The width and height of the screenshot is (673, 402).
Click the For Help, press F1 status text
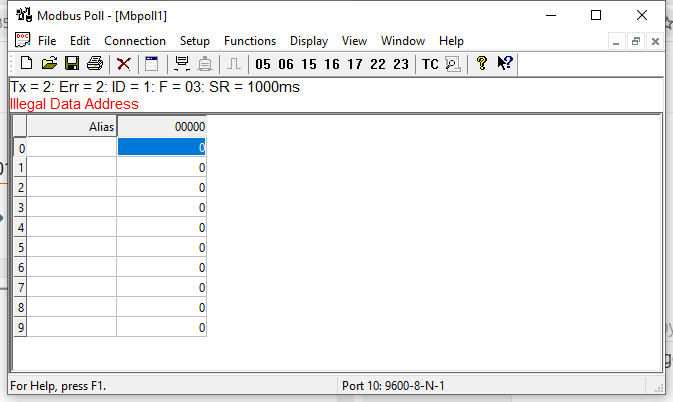[x=58, y=386]
